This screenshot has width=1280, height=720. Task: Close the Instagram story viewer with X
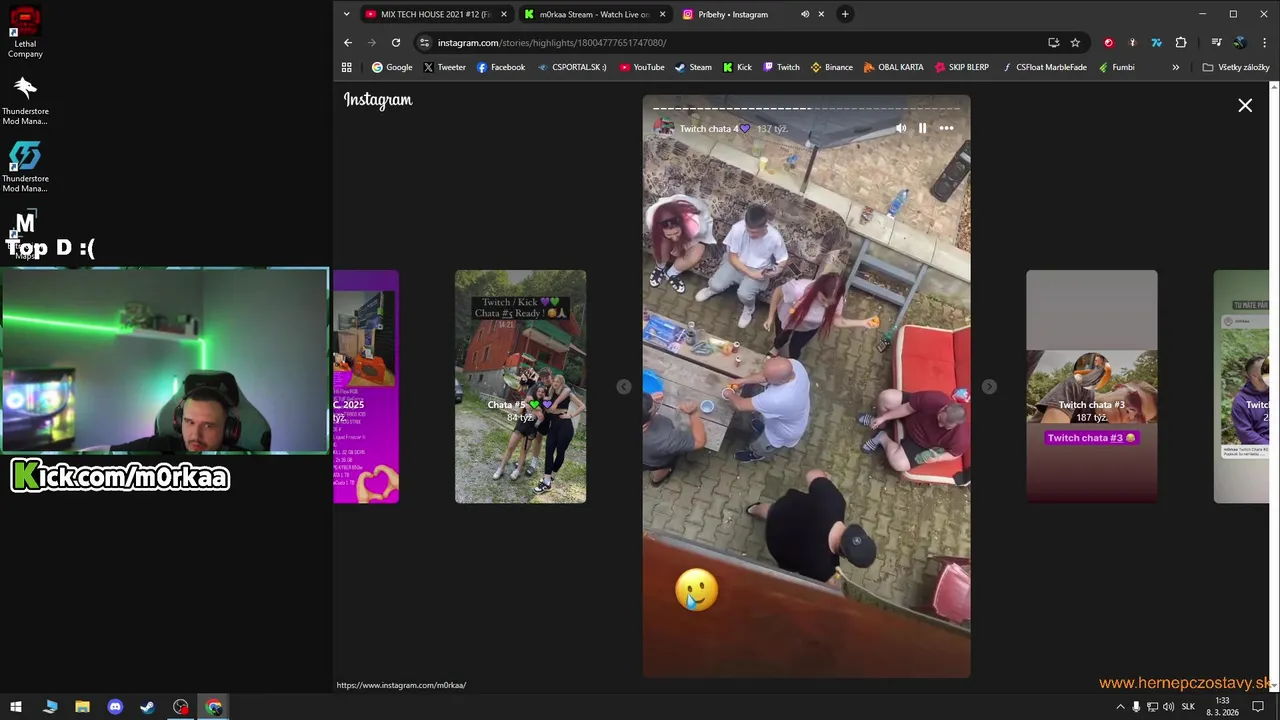click(1245, 105)
